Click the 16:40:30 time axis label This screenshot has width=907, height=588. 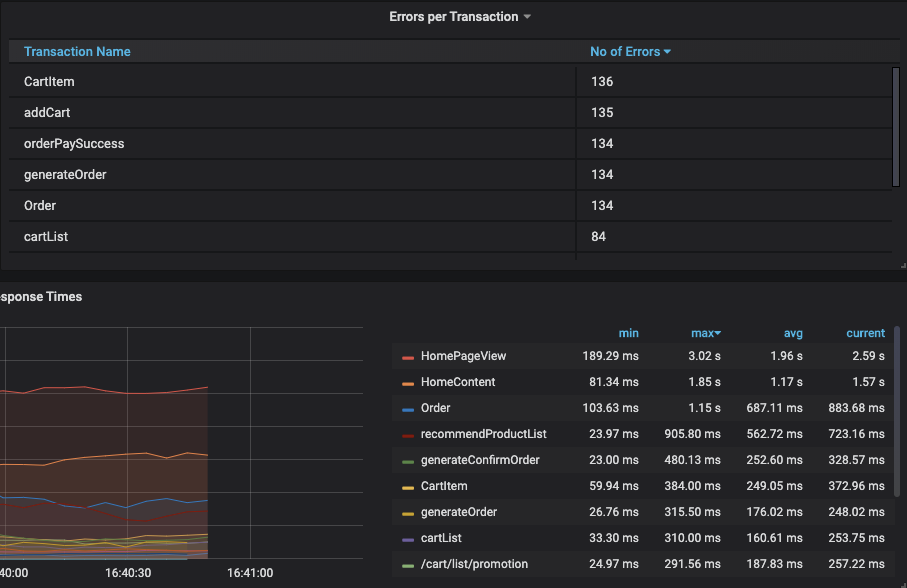click(128, 573)
